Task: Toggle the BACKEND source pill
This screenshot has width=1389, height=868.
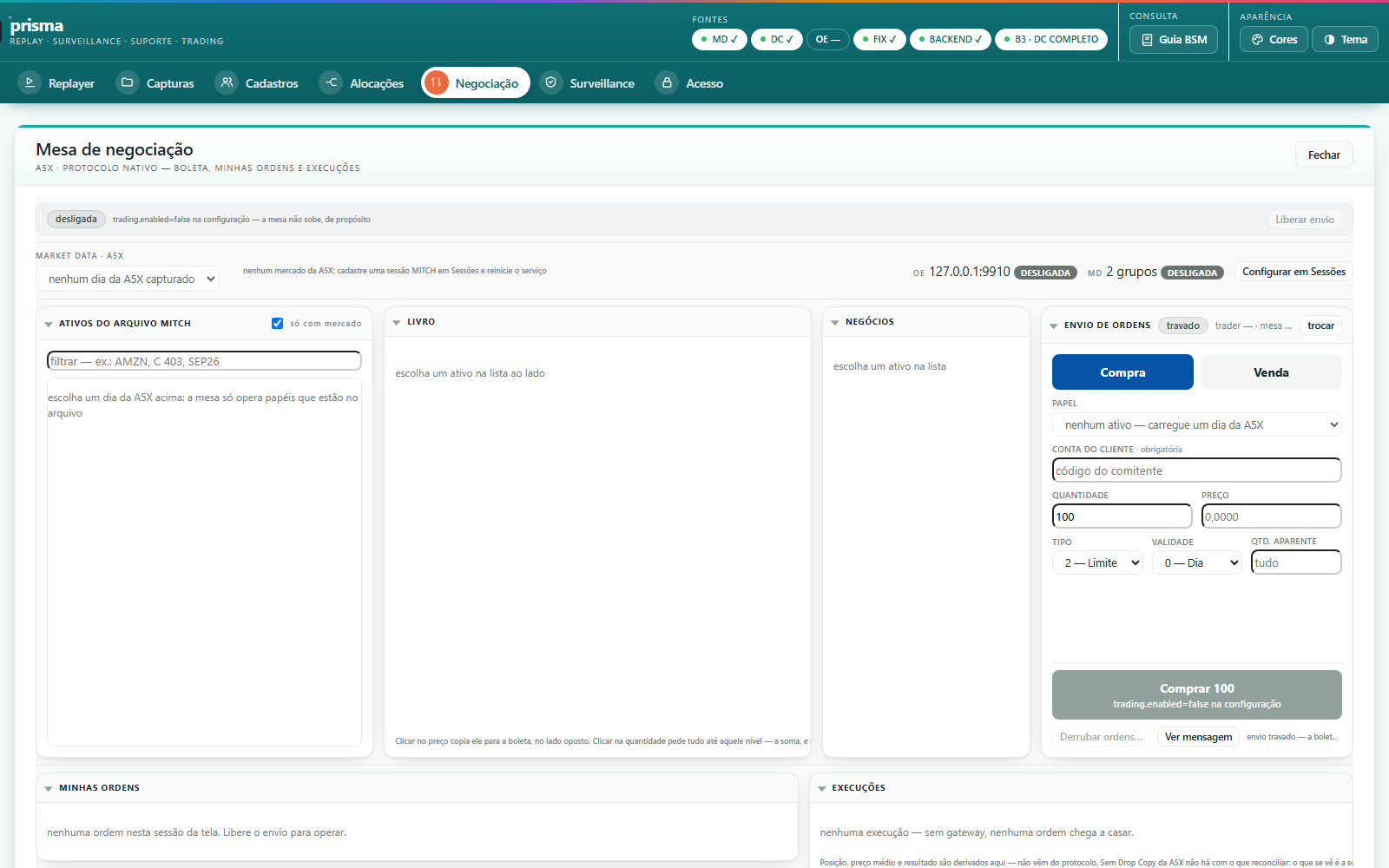Action: coord(951,39)
